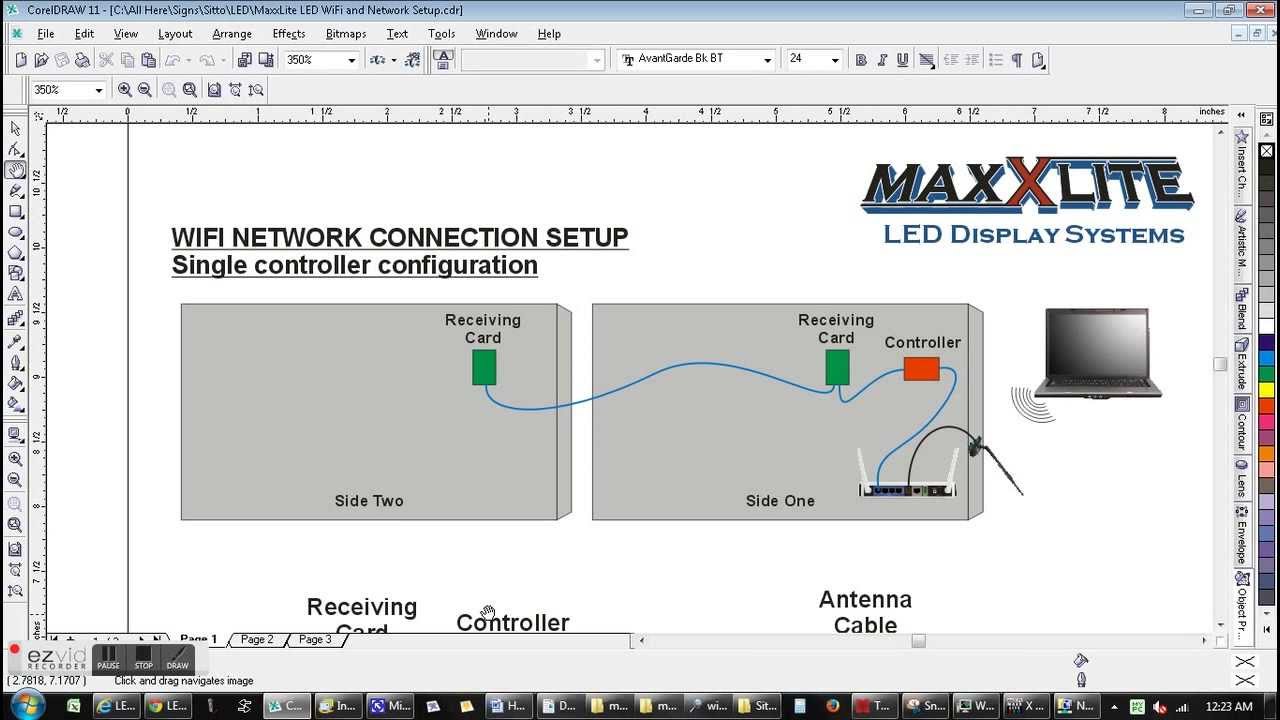The width and height of the screenshot is (1280, 720).
Task: Click the Chrome icon in taskbar
Action: pos(155,705)
